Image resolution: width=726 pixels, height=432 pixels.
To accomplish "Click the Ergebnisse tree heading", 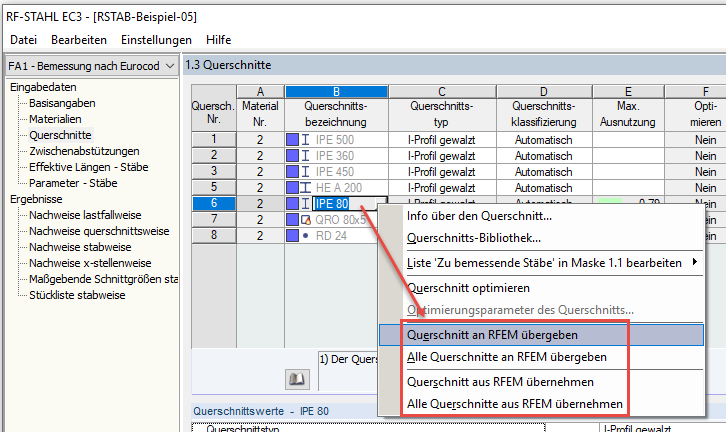I will point(36,199).
